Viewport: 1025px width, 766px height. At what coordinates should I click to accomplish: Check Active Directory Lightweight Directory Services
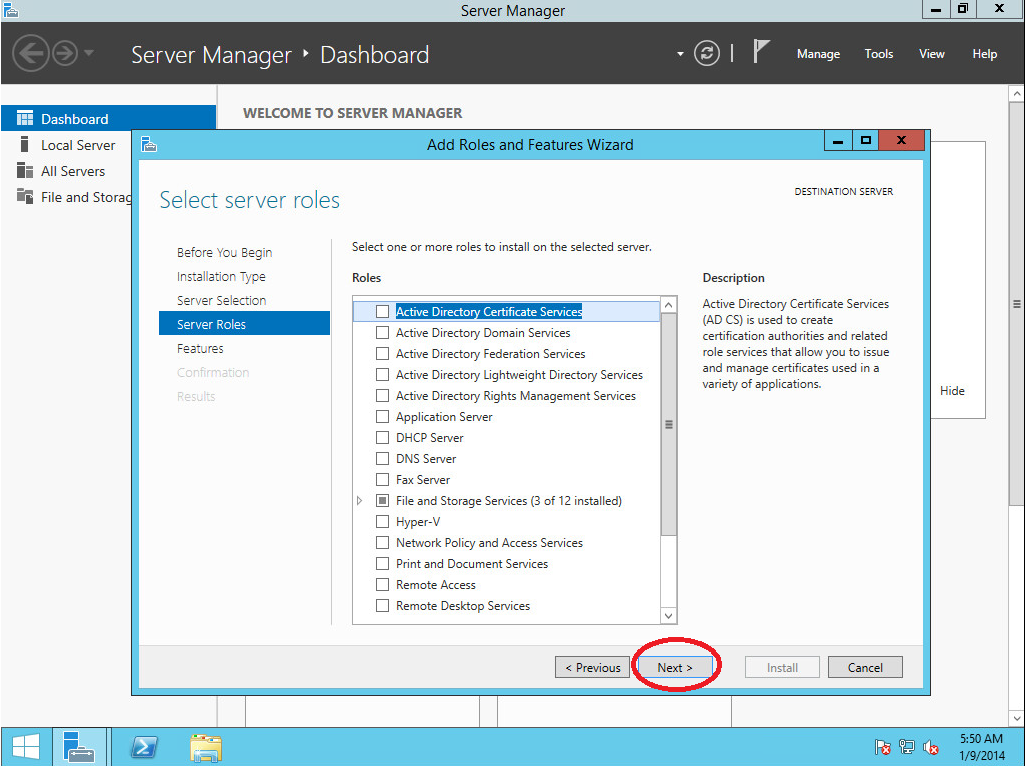pos(382,375)
